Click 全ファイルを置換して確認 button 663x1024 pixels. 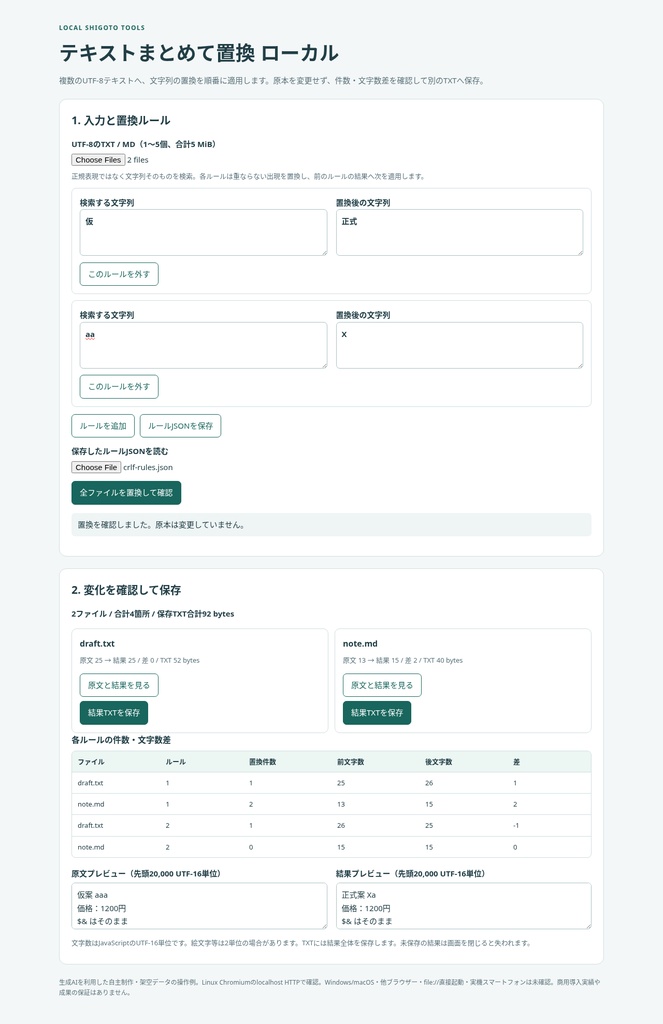pyautogui.click(x=126, y=493)
